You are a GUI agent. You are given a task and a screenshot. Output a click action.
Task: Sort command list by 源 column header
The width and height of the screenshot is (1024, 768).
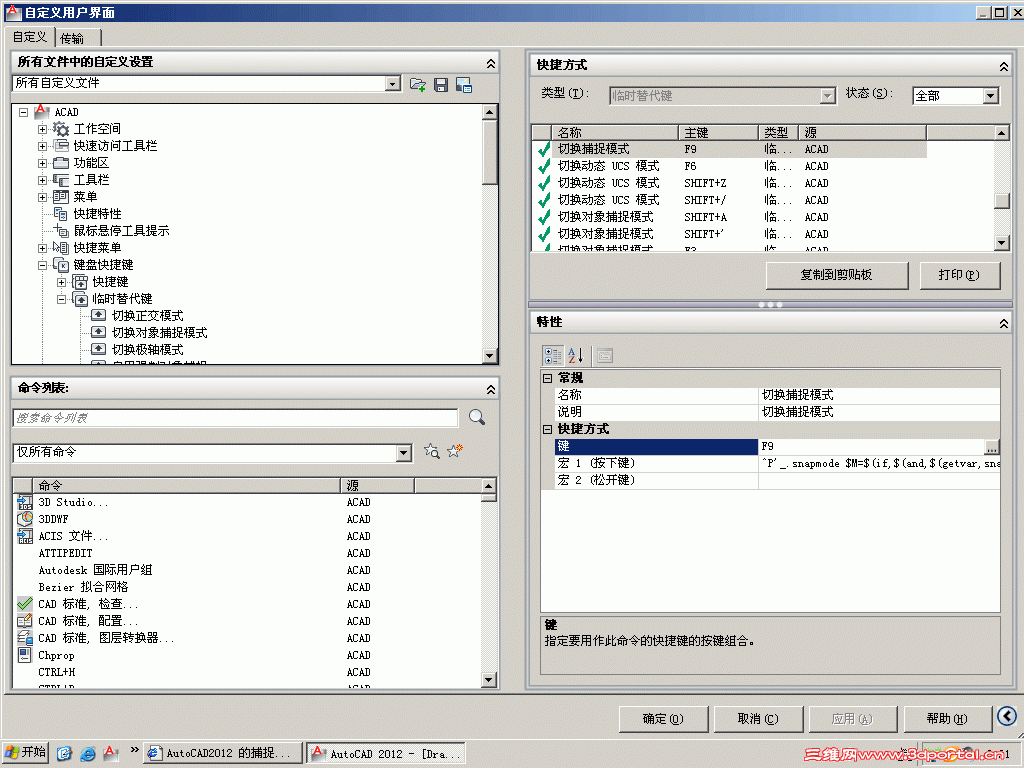tap(377, 485)
